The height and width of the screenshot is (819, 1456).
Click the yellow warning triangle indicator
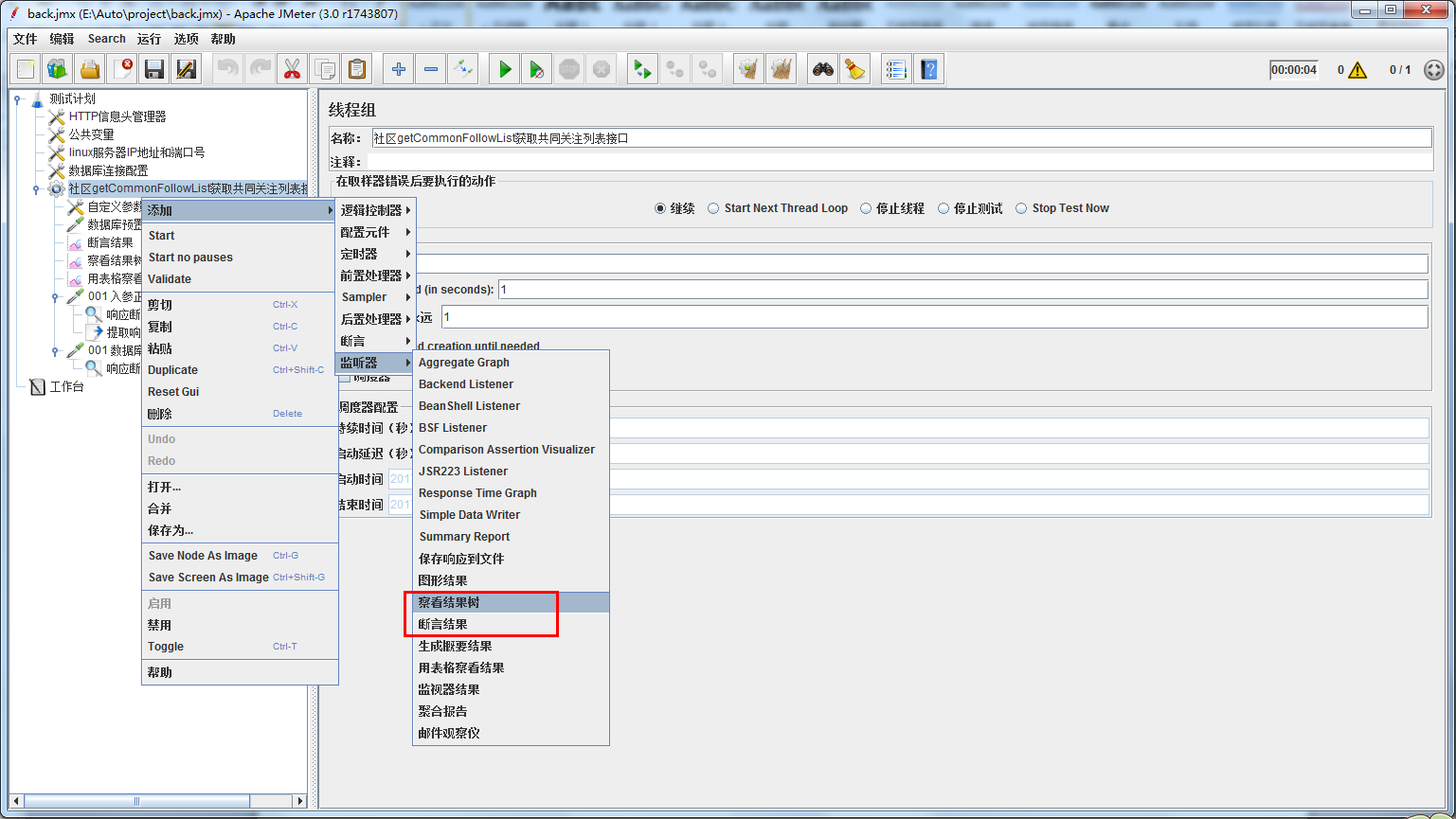pyautogui.click(x=1357, y=70)
